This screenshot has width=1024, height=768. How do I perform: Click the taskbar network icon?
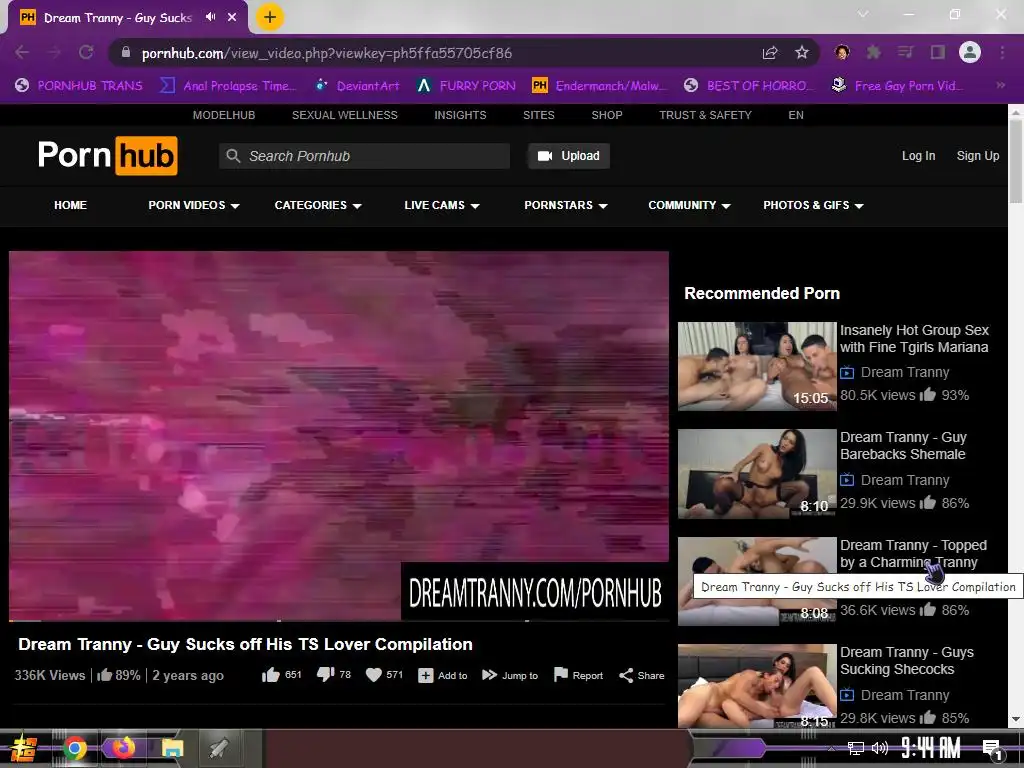[856, 748]
